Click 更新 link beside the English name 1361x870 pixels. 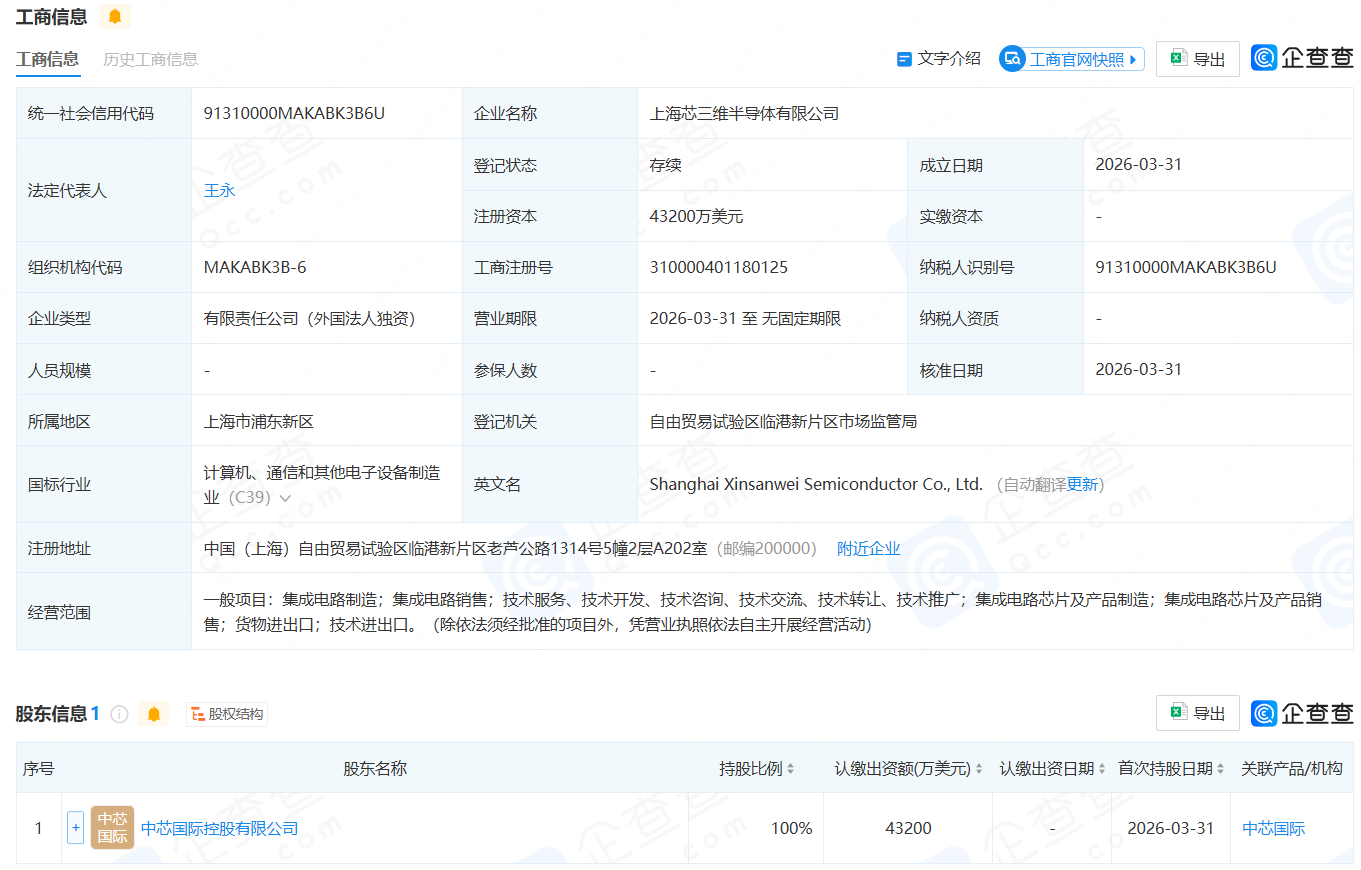coord(1083,485)
